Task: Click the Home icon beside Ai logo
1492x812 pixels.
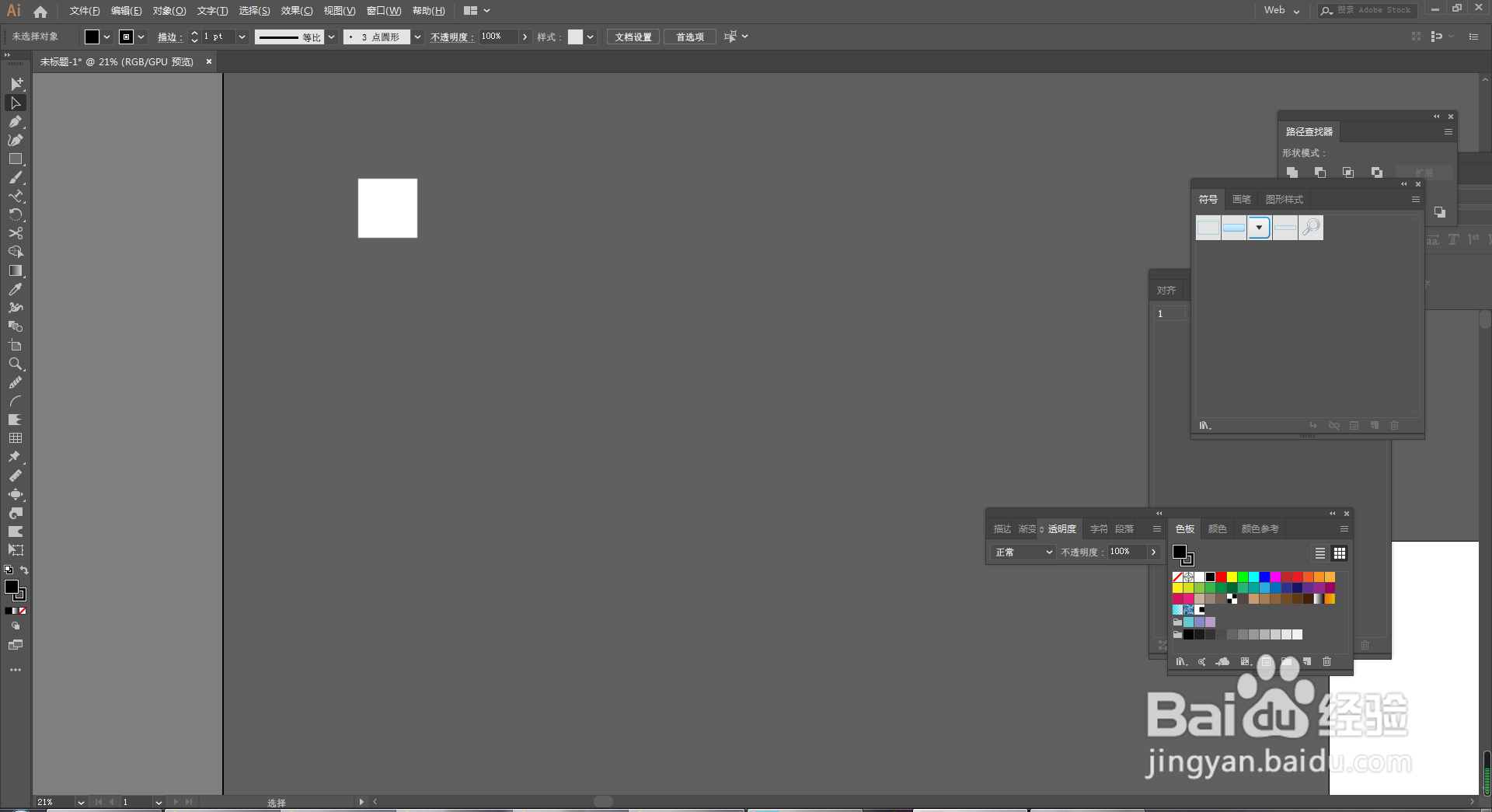Action: click(x=40, y=11)
